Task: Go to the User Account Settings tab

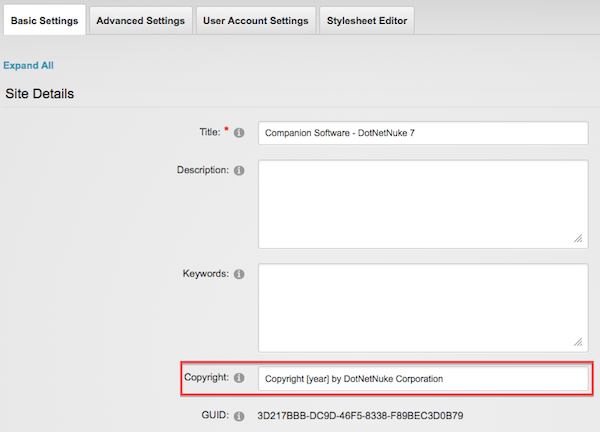Action: [x=254, y=21]
